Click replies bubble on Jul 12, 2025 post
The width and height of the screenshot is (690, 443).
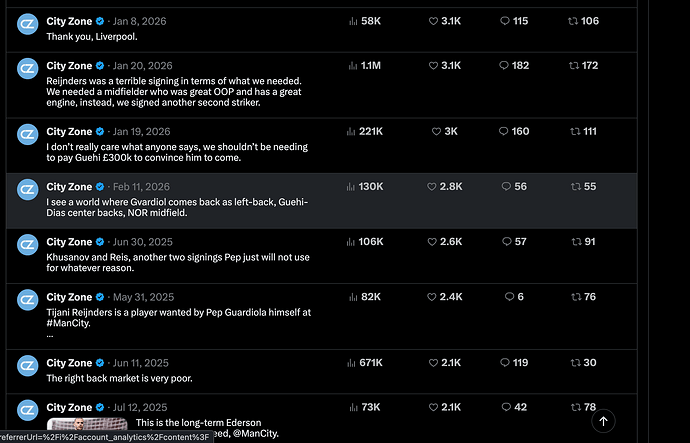pyautogui.click(x=506, y=407)
